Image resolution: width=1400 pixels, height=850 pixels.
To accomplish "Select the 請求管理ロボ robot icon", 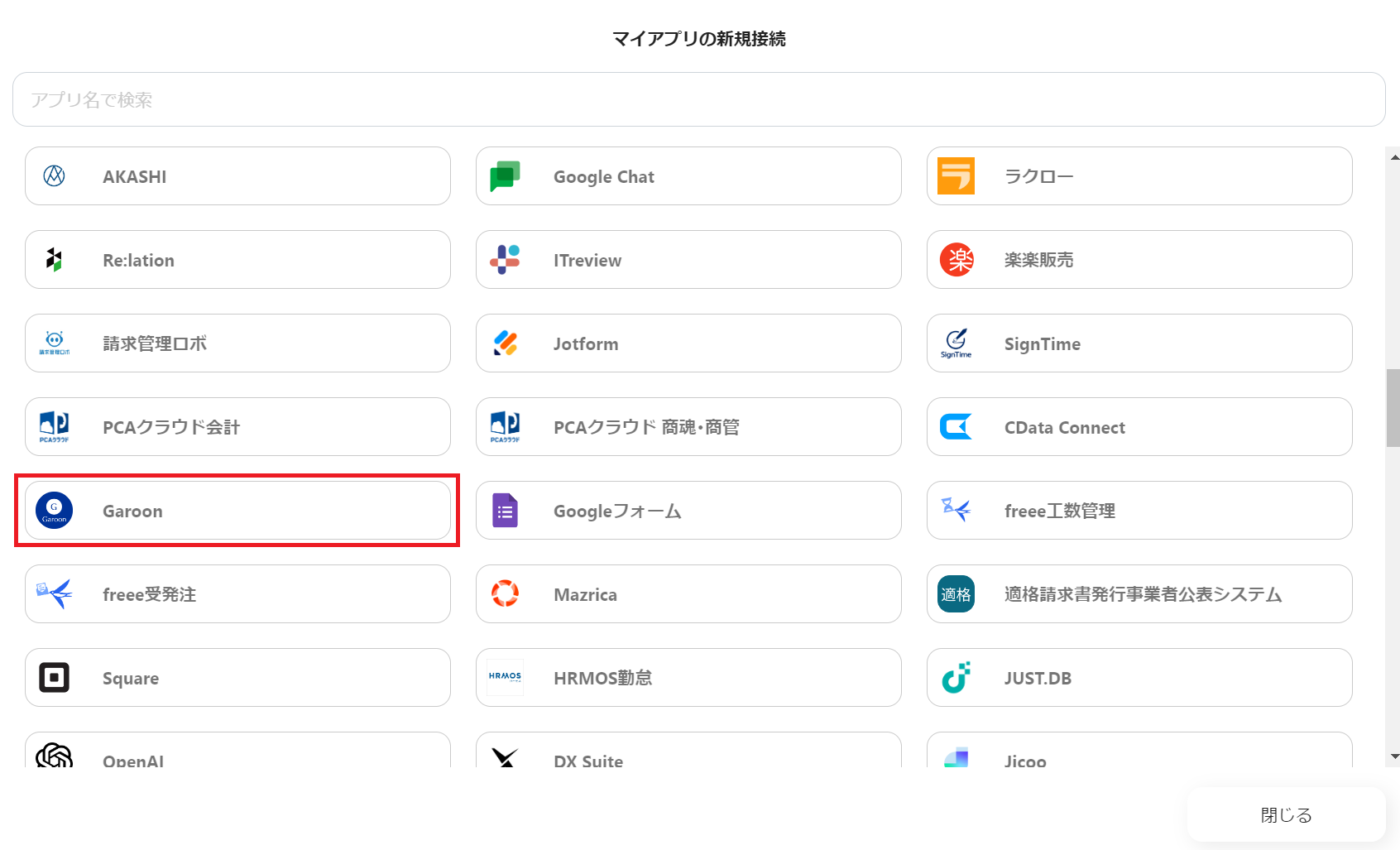I will point(55,343).
